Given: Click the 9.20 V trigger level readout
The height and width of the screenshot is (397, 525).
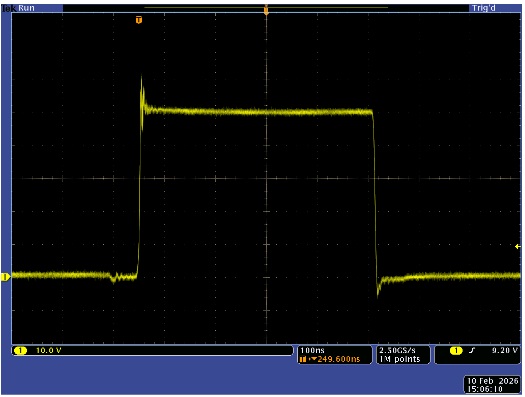Looking at the screenshot, I should 505,350.
